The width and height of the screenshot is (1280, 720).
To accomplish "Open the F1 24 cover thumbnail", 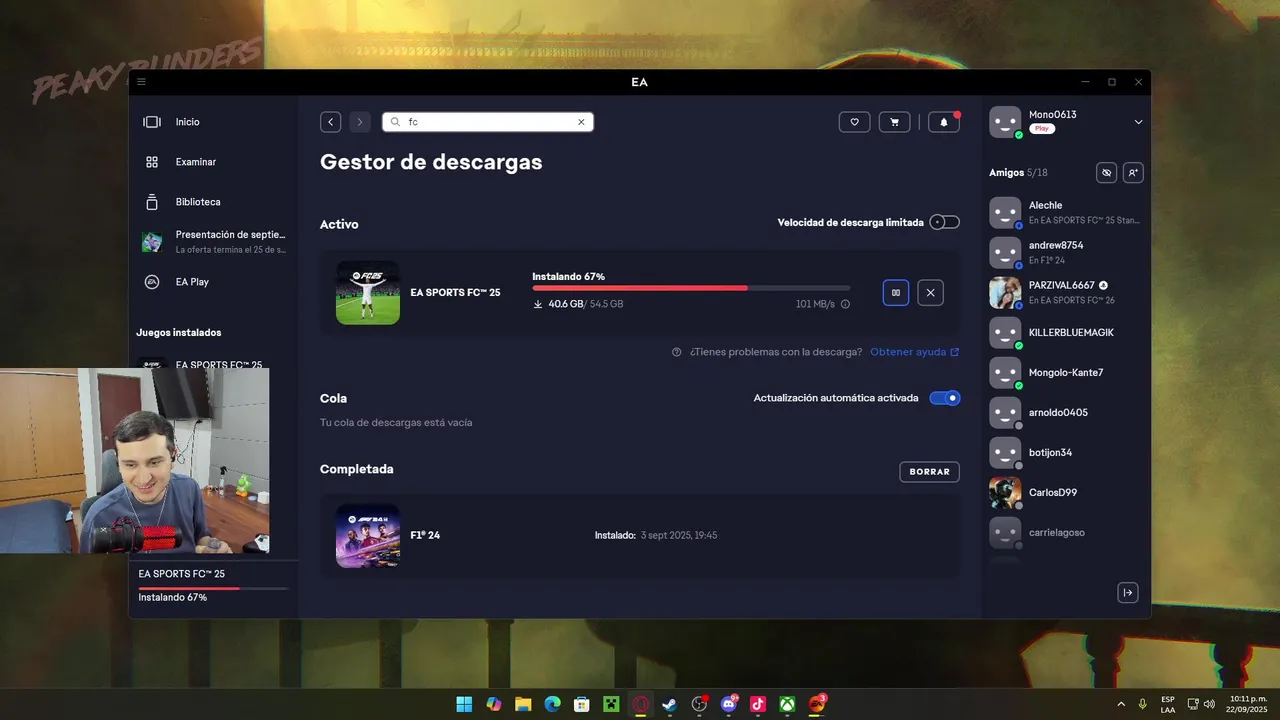I will tap(368, 535).
